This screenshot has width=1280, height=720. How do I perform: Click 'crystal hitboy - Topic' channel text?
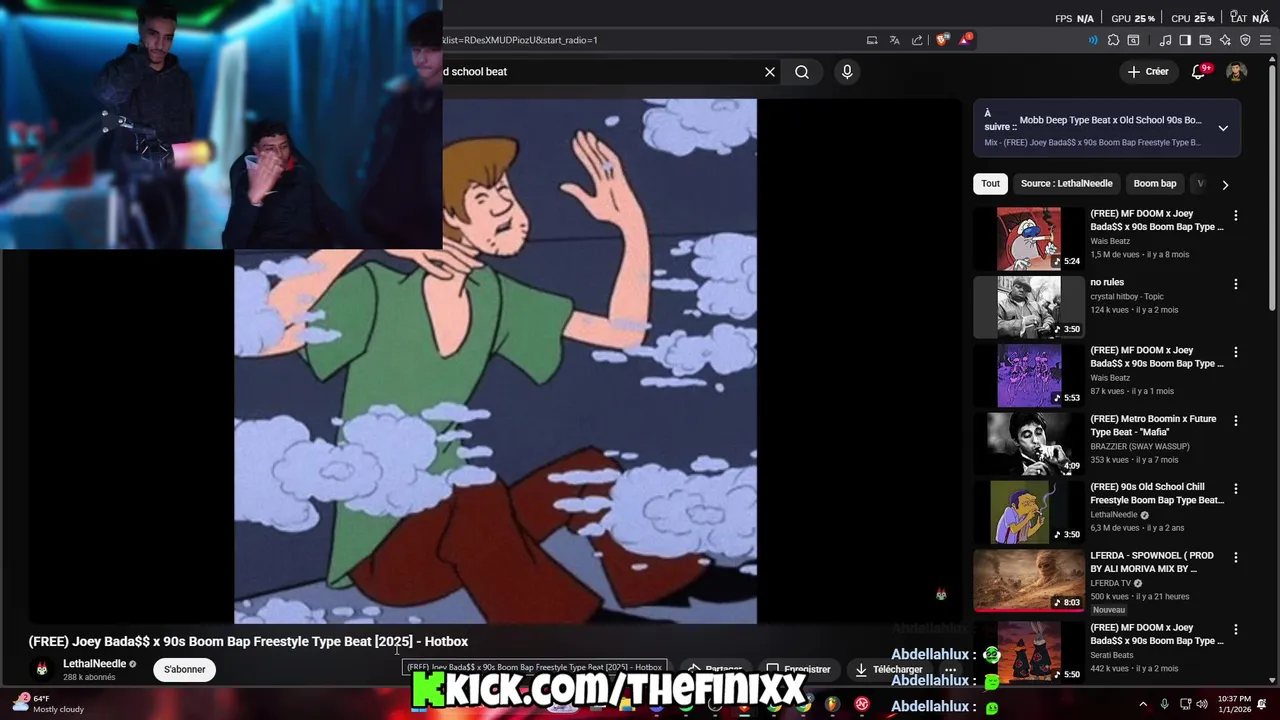(1127, 296)
